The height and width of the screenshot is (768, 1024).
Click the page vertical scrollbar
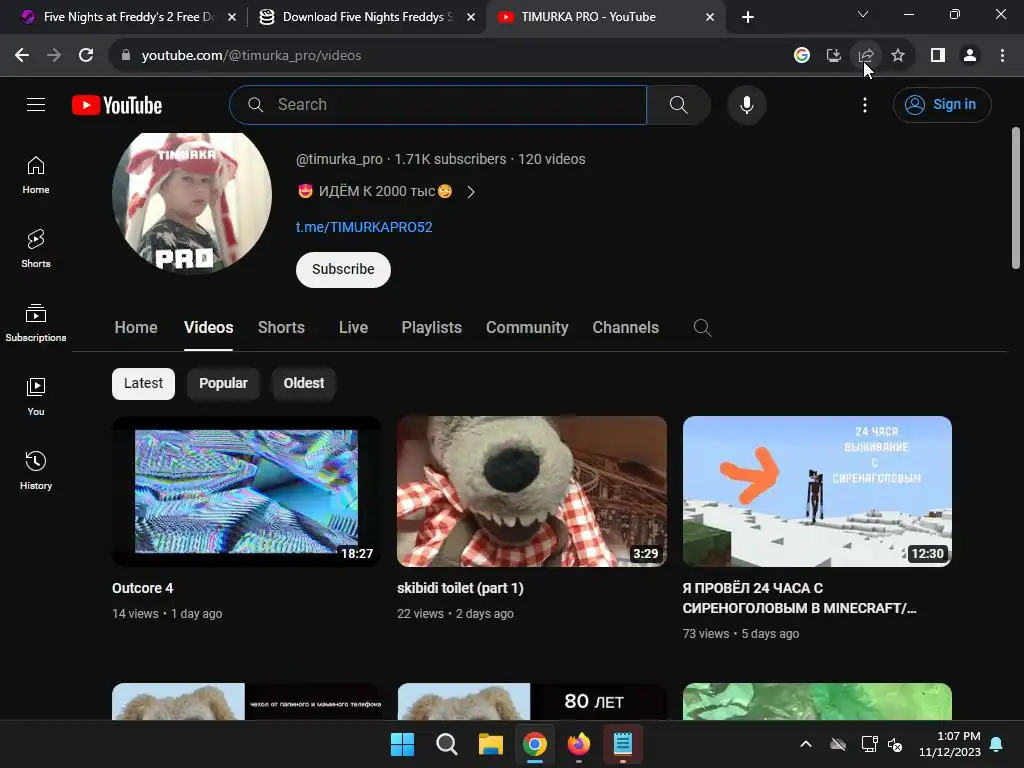(x=1016, y=199)
